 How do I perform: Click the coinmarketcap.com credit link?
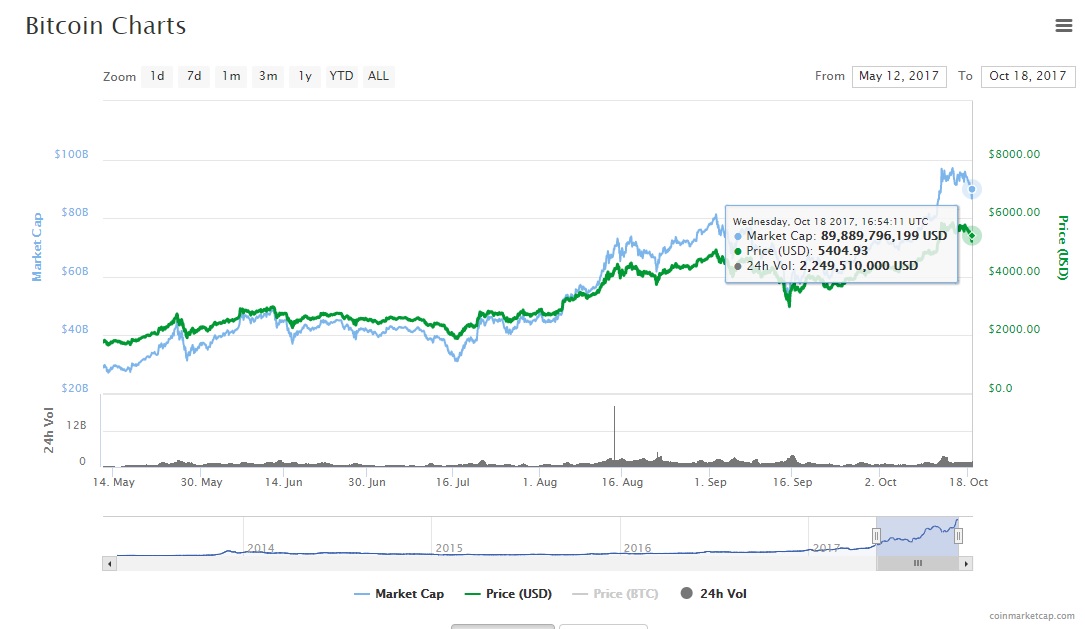(x=1032, y=615)
